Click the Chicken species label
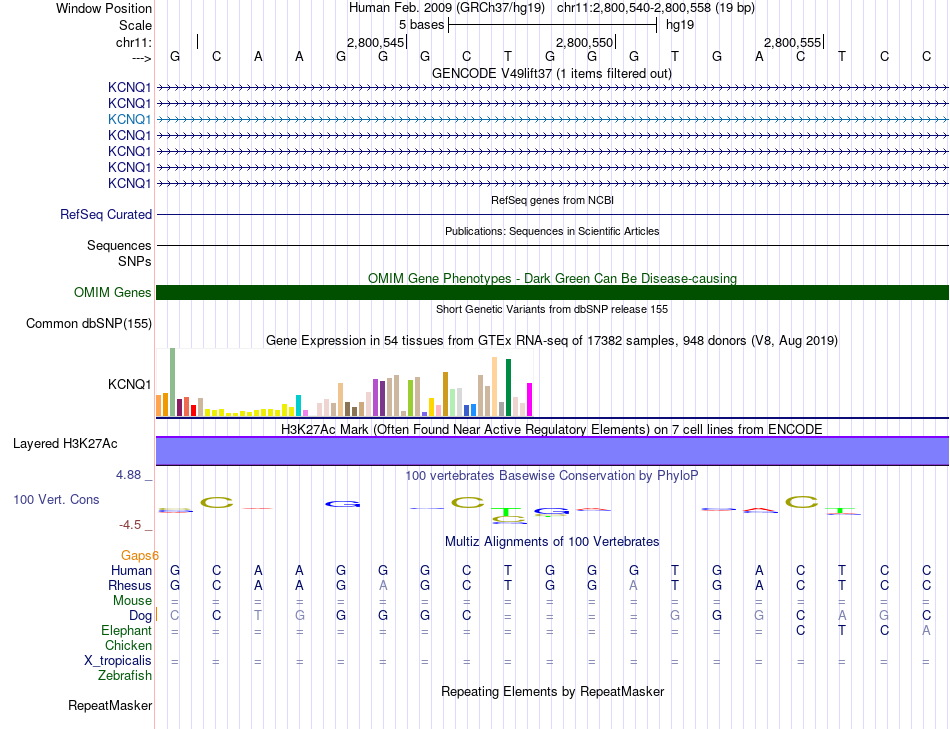 tap(128, 646)
